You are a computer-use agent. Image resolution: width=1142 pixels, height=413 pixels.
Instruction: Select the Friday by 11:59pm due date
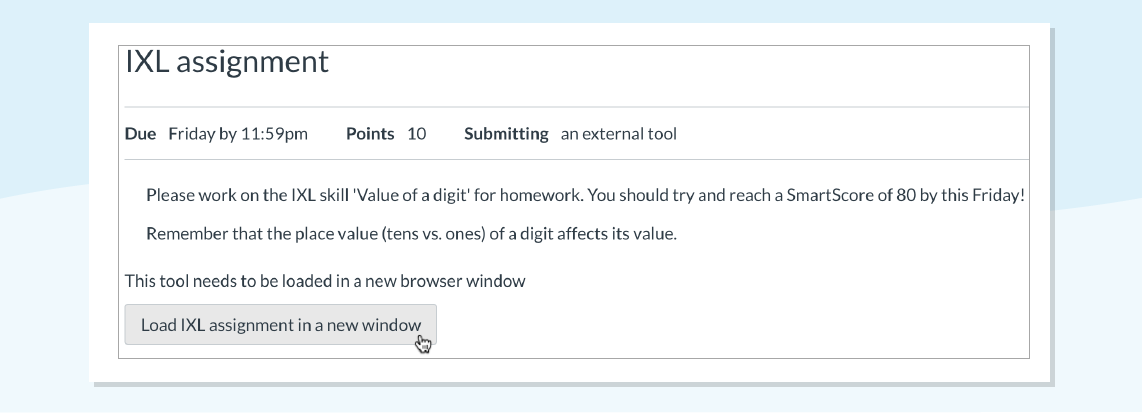pos(238,134)
